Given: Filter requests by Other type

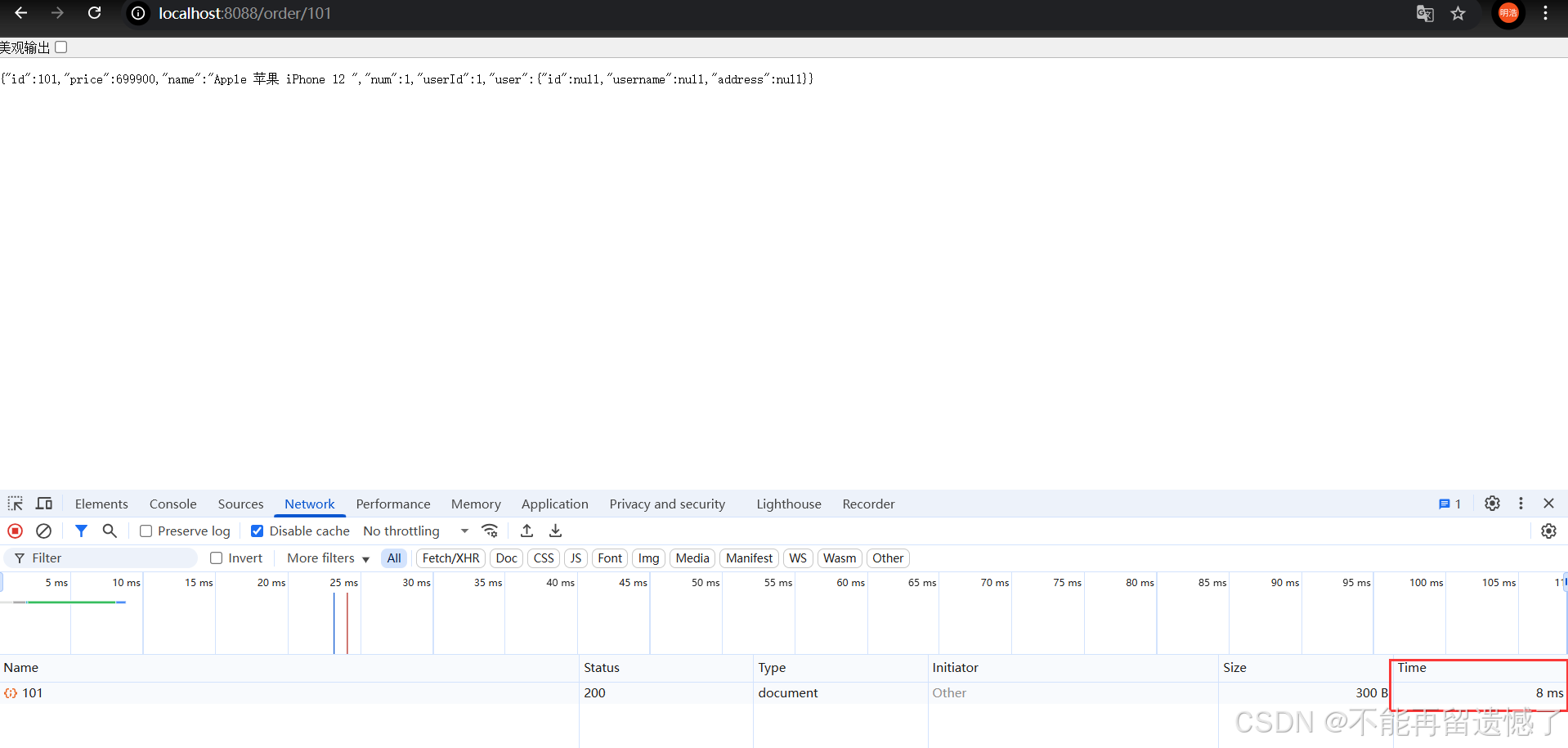Looking at the screenshot, I should point(888,558).
